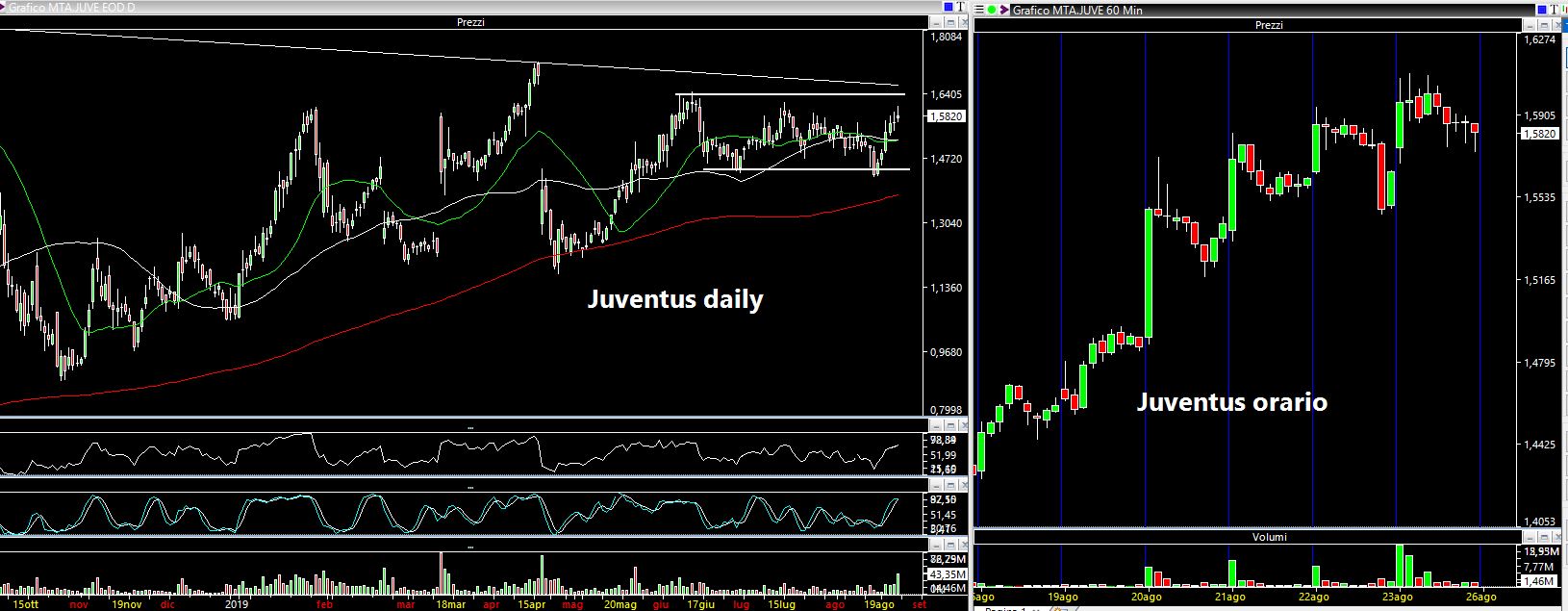Click the blue square icon in the EOD chart title bar
Viewport: 1568px width, 611px height.
pyautogui.click(x=948, y=7)
